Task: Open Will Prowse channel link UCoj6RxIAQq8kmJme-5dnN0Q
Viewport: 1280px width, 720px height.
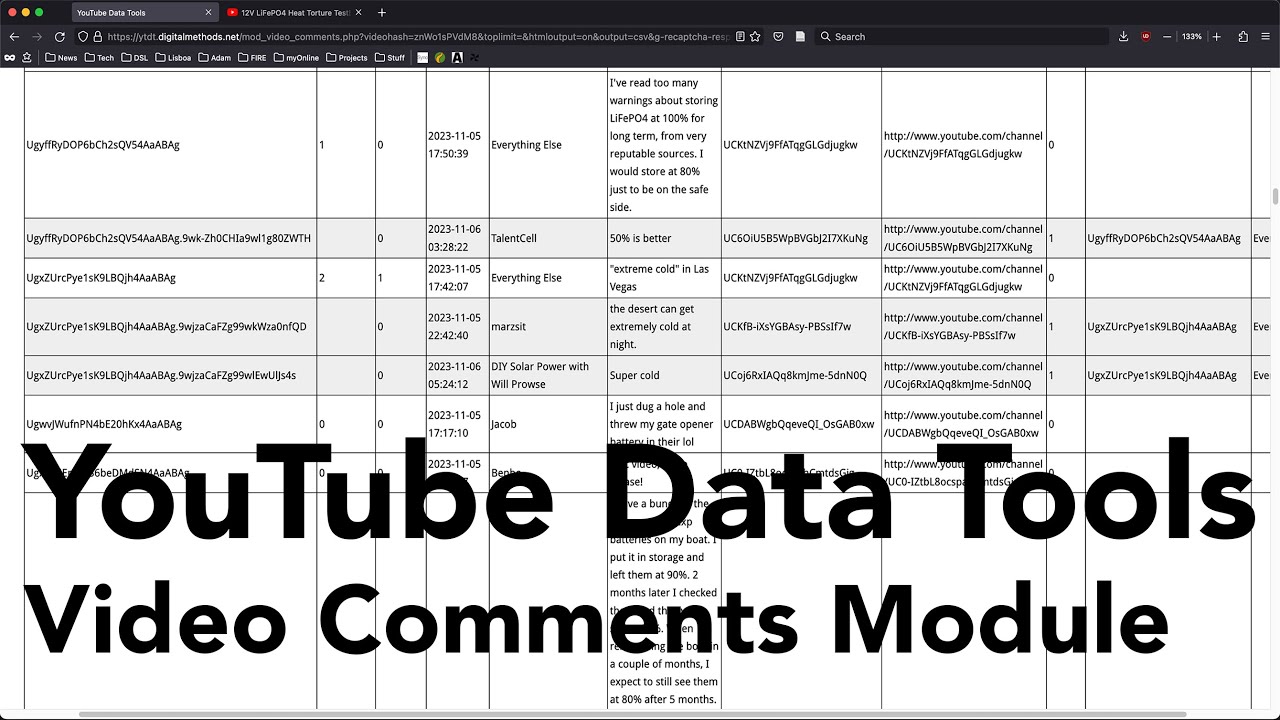Action: click(963, 375)
